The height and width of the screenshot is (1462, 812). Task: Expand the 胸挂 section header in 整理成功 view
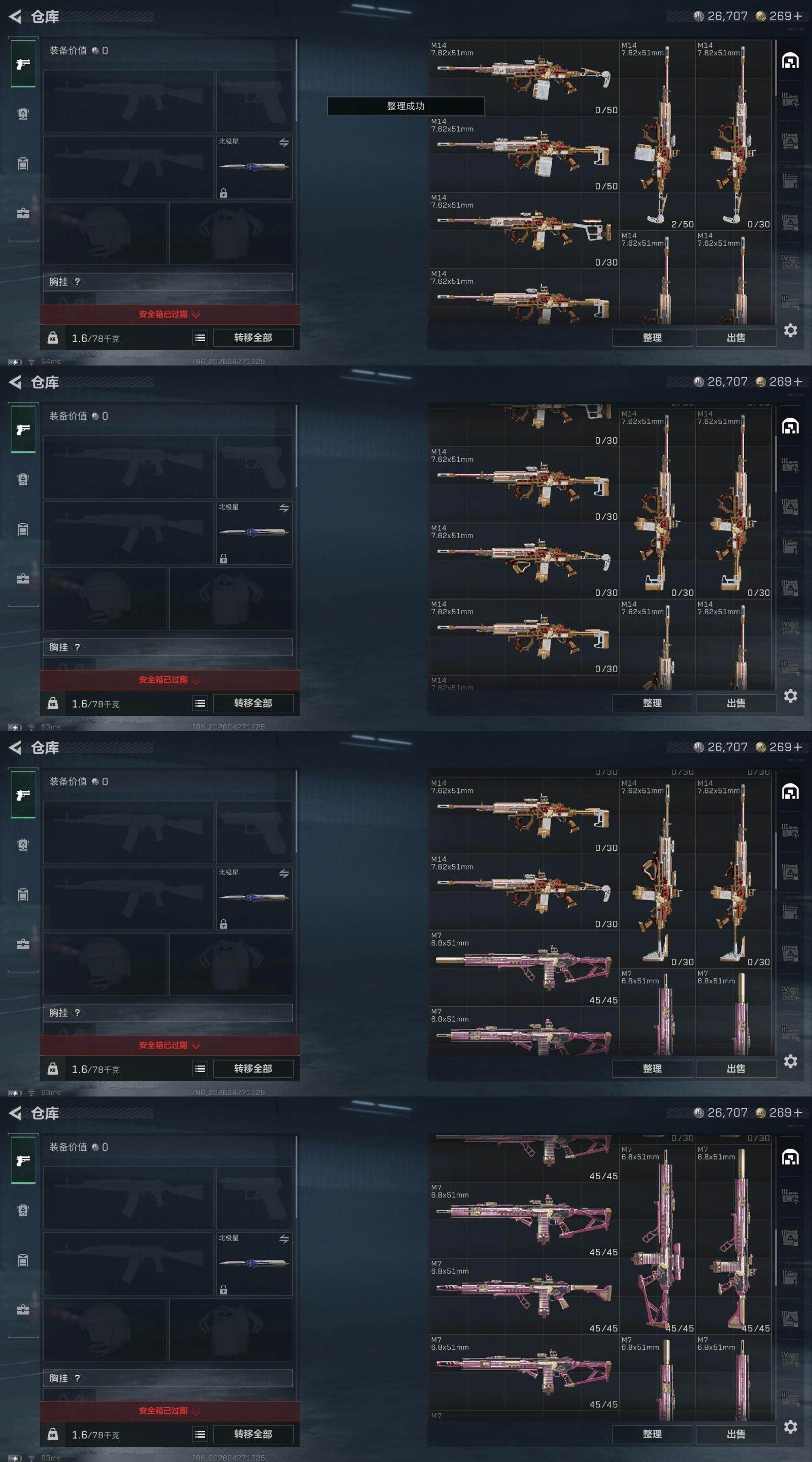coord(168,282)
